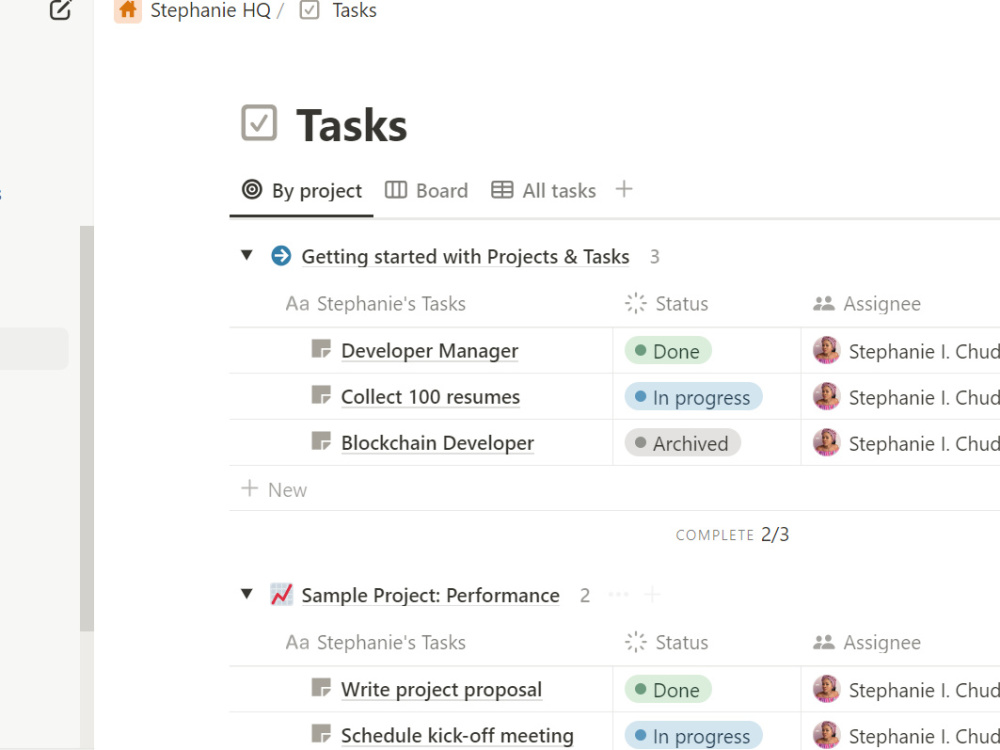Click the page icon beside Developer Manager
Image resolution: width=1000 pixels, height=750 pixels.
click(x=321, y=349)
